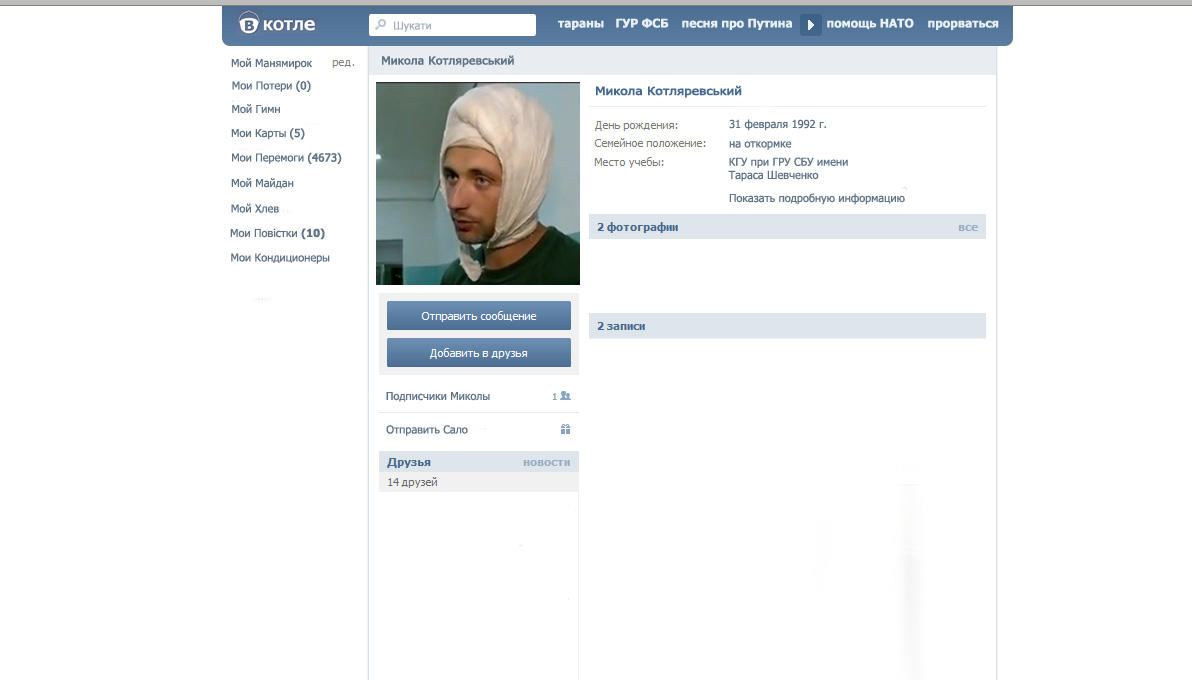Open Мои Кондиционеры sidebar item
The height and width of the screenshot is (680, 1192).
pos(280,258)
